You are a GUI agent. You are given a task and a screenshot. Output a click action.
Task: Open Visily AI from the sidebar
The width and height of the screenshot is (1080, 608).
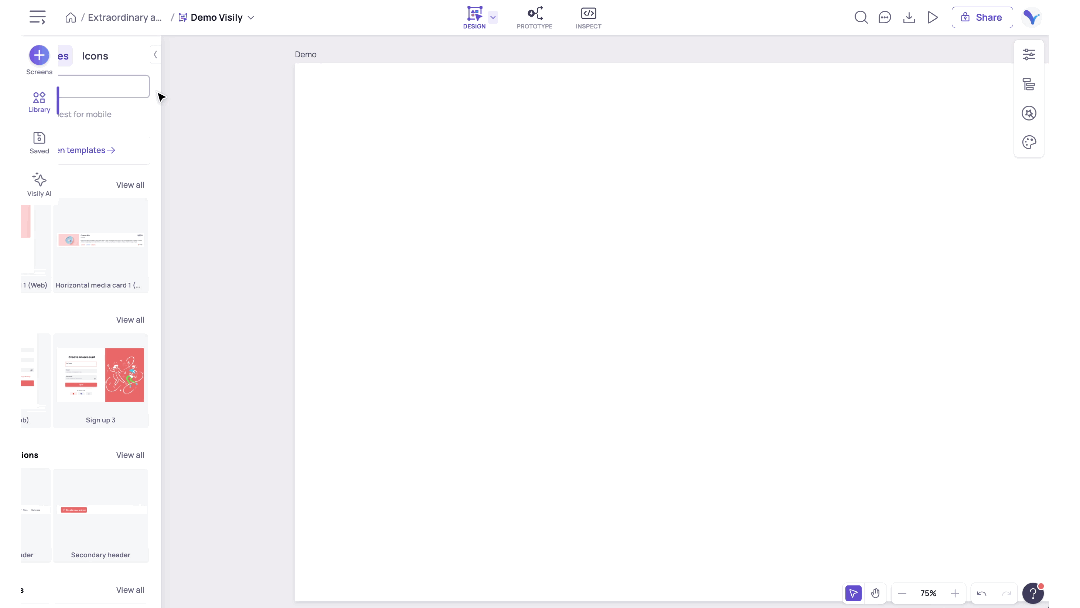coord(39,181)
